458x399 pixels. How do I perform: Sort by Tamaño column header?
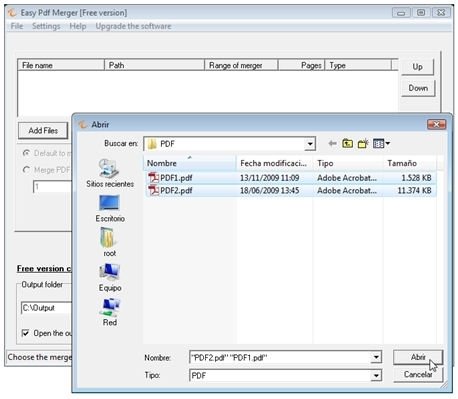pos(410,163)
